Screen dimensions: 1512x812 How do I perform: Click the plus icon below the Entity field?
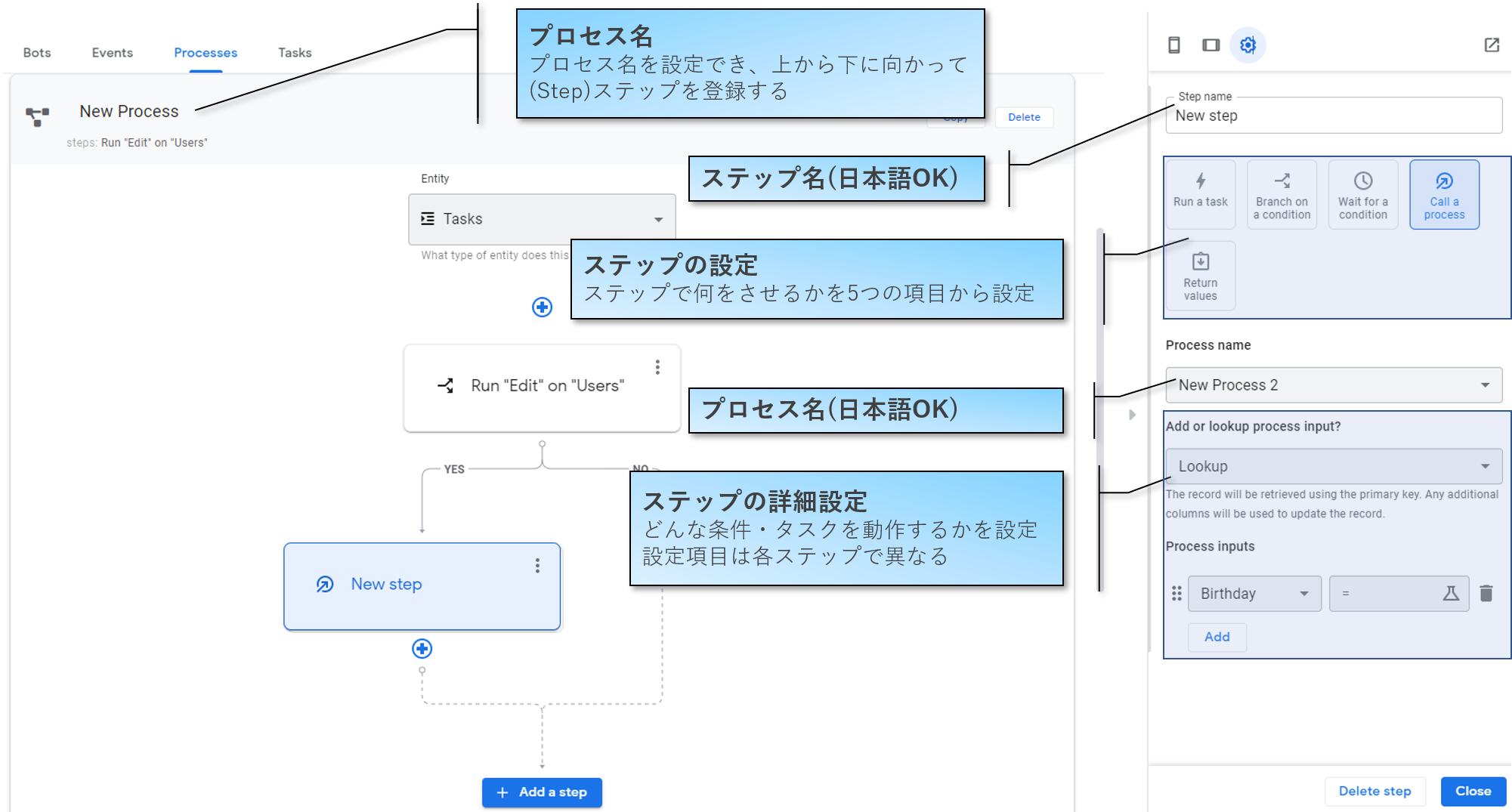click(541, 307)
